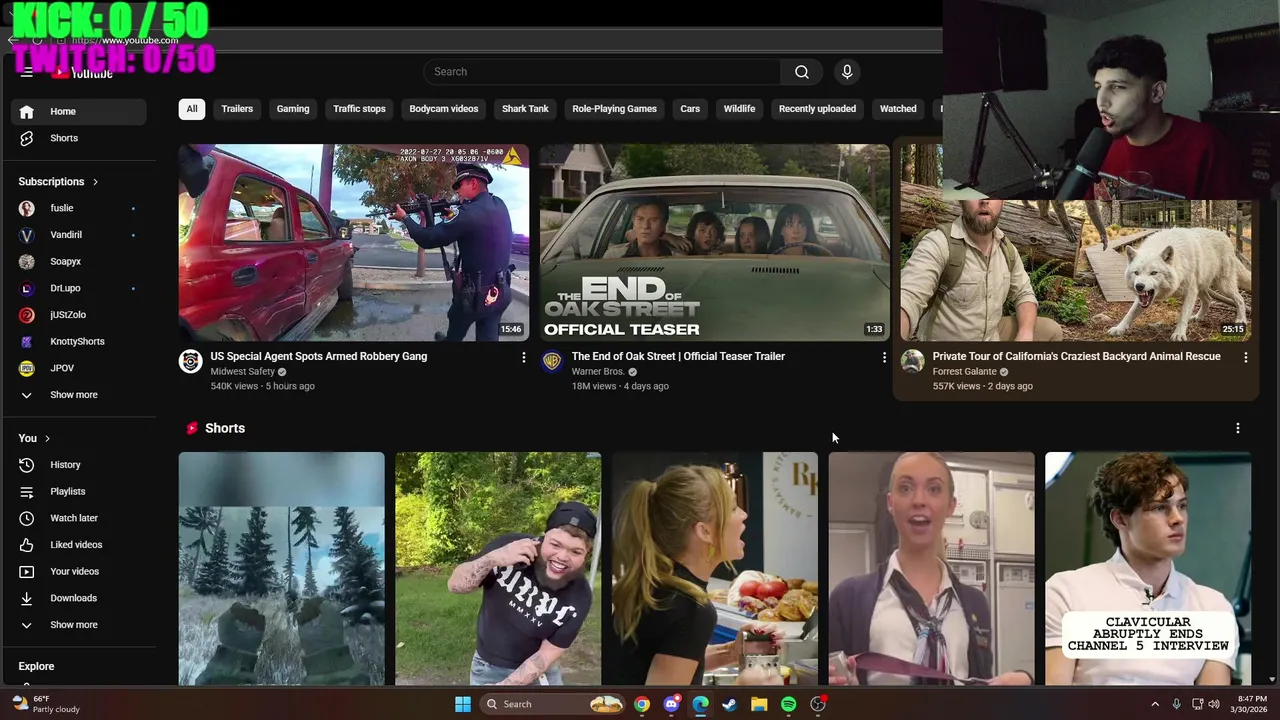Show hidden system tray icons
Image resolution: width=1280 pixels, height=720 pixels.
(x=1155, y=704)
